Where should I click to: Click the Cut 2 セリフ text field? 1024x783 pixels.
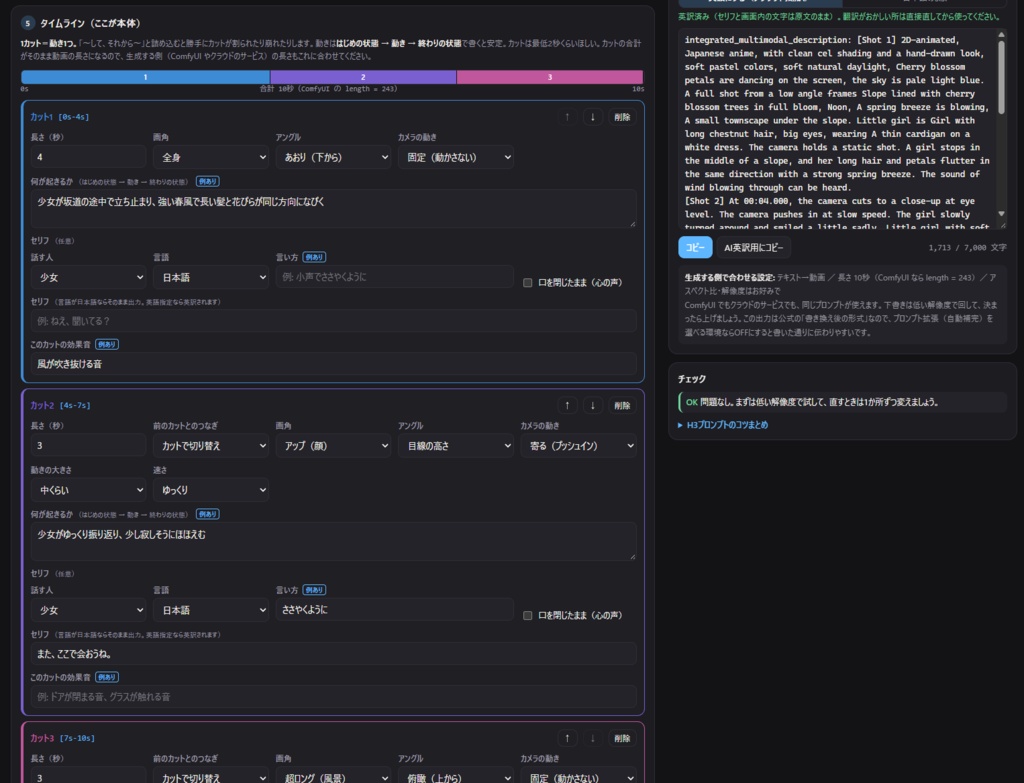[333, 654]
